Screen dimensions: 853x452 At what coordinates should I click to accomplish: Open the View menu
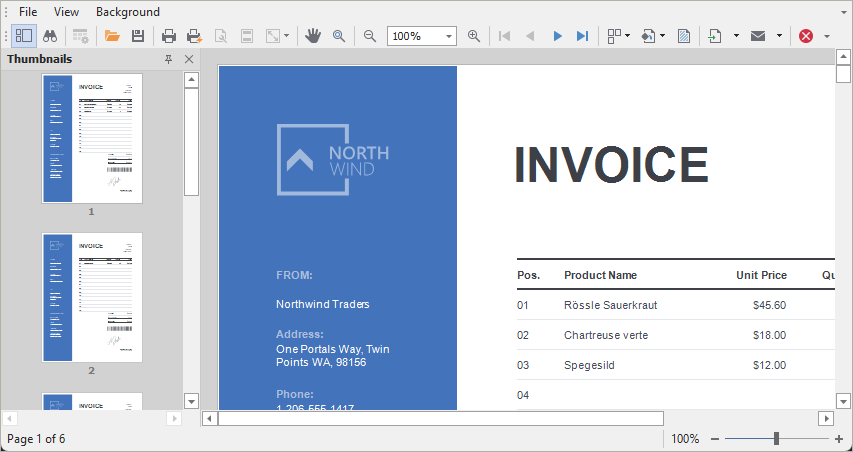coord(66,11)
